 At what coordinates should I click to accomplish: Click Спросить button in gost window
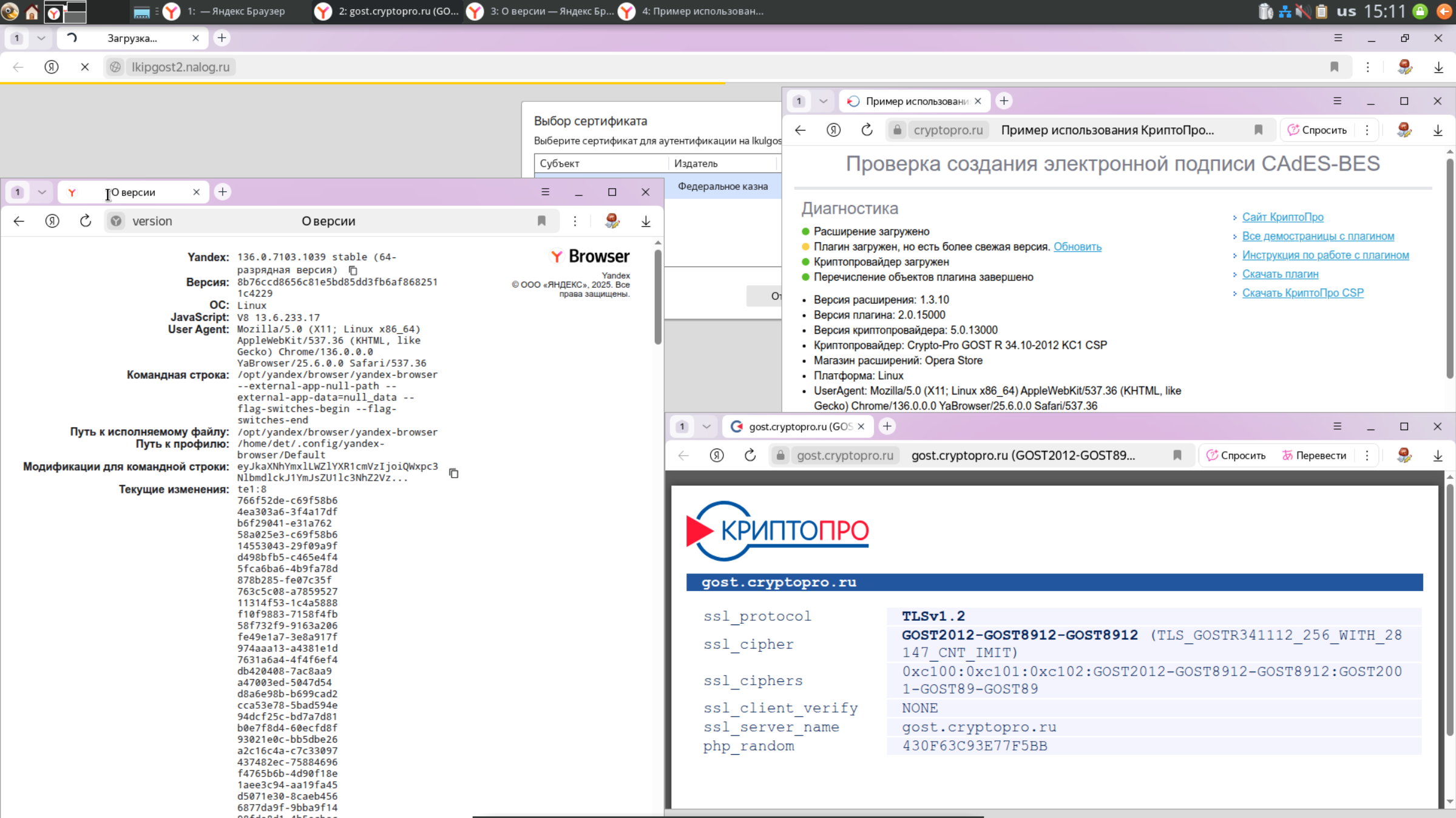[x=1236, y=455]
